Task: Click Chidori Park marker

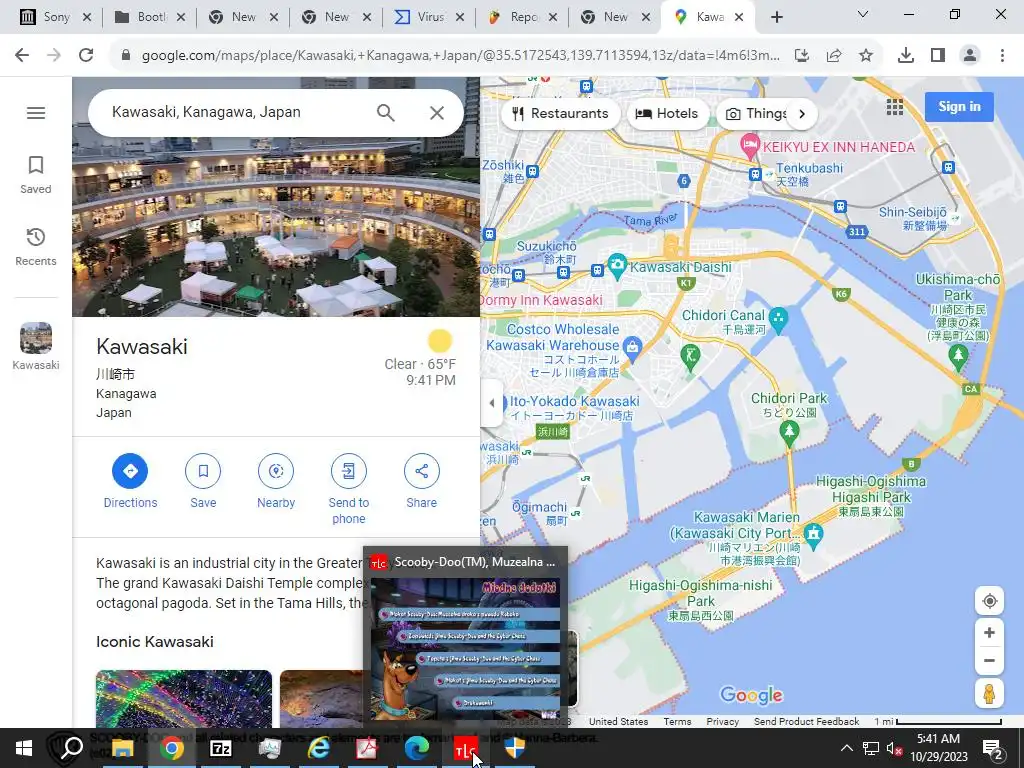Action: coord(789,432)
